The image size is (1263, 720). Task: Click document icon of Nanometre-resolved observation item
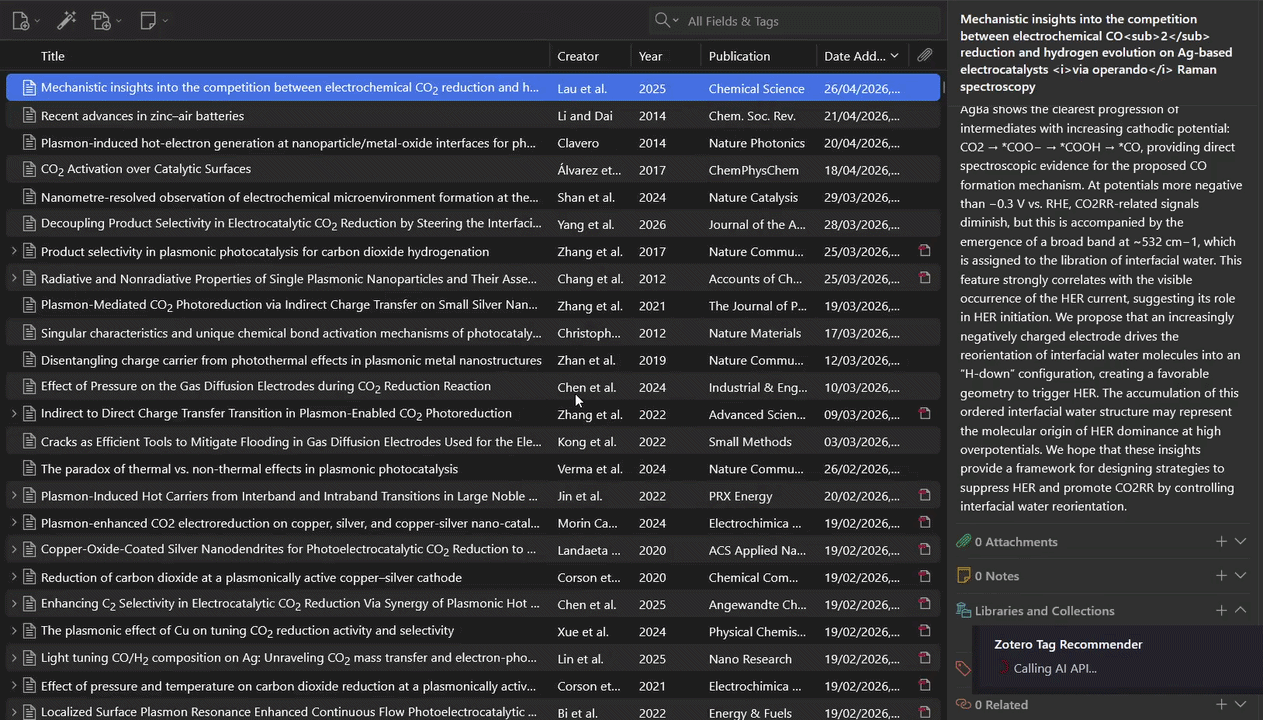click(x=30, y=197)
